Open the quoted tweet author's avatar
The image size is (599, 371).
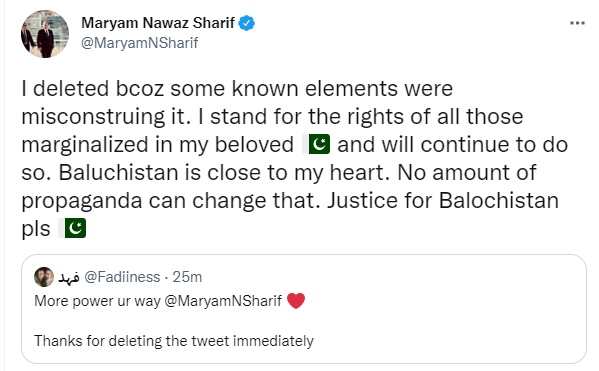(x=44, y=277)
